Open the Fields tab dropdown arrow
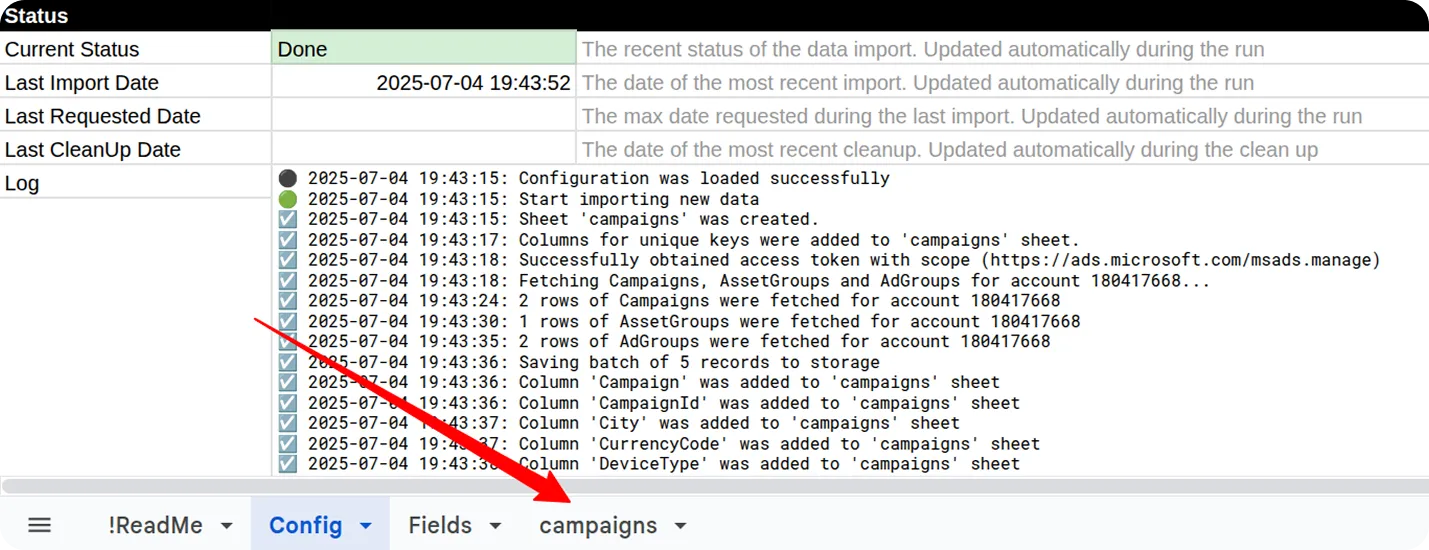 (495, 526)
